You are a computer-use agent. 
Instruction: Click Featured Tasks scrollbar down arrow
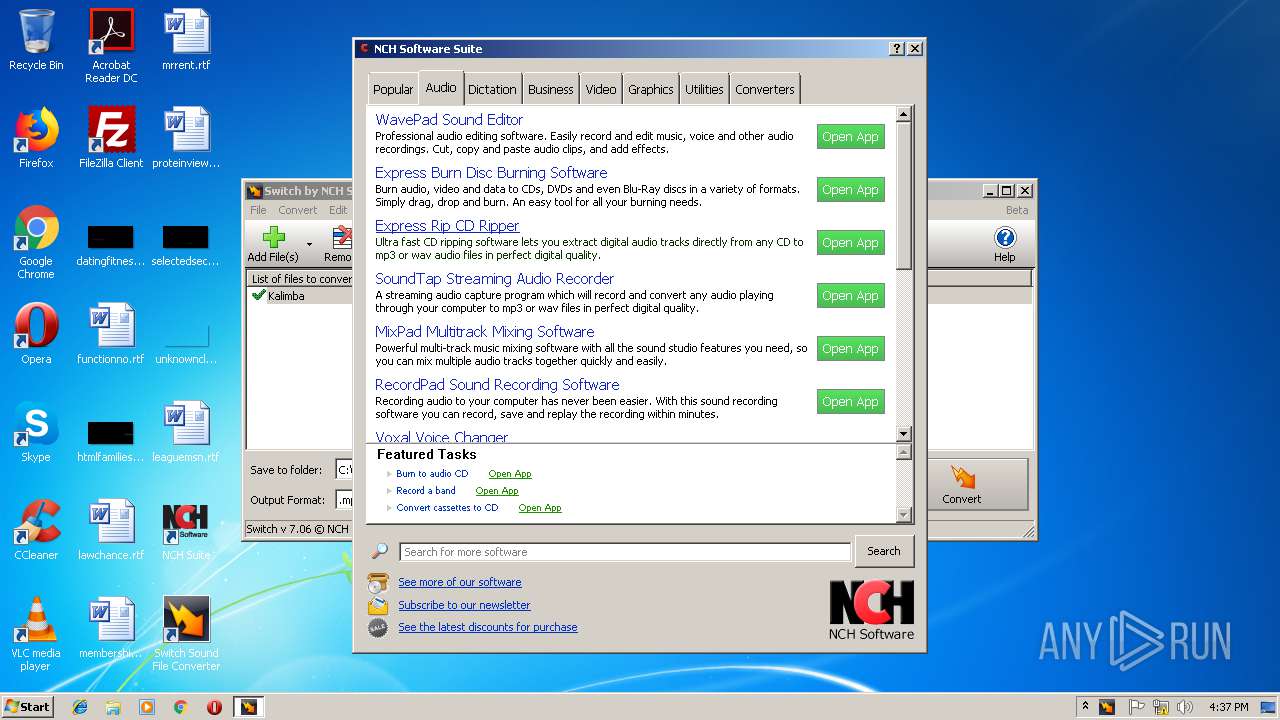(904, 515)
